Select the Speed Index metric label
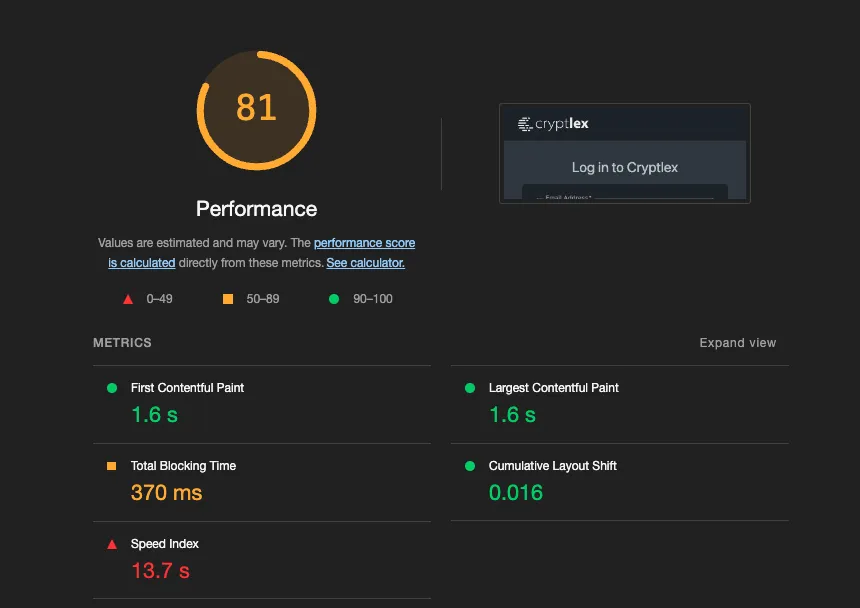Viewport: 860px width, 608px height. (x=164, y=544)
